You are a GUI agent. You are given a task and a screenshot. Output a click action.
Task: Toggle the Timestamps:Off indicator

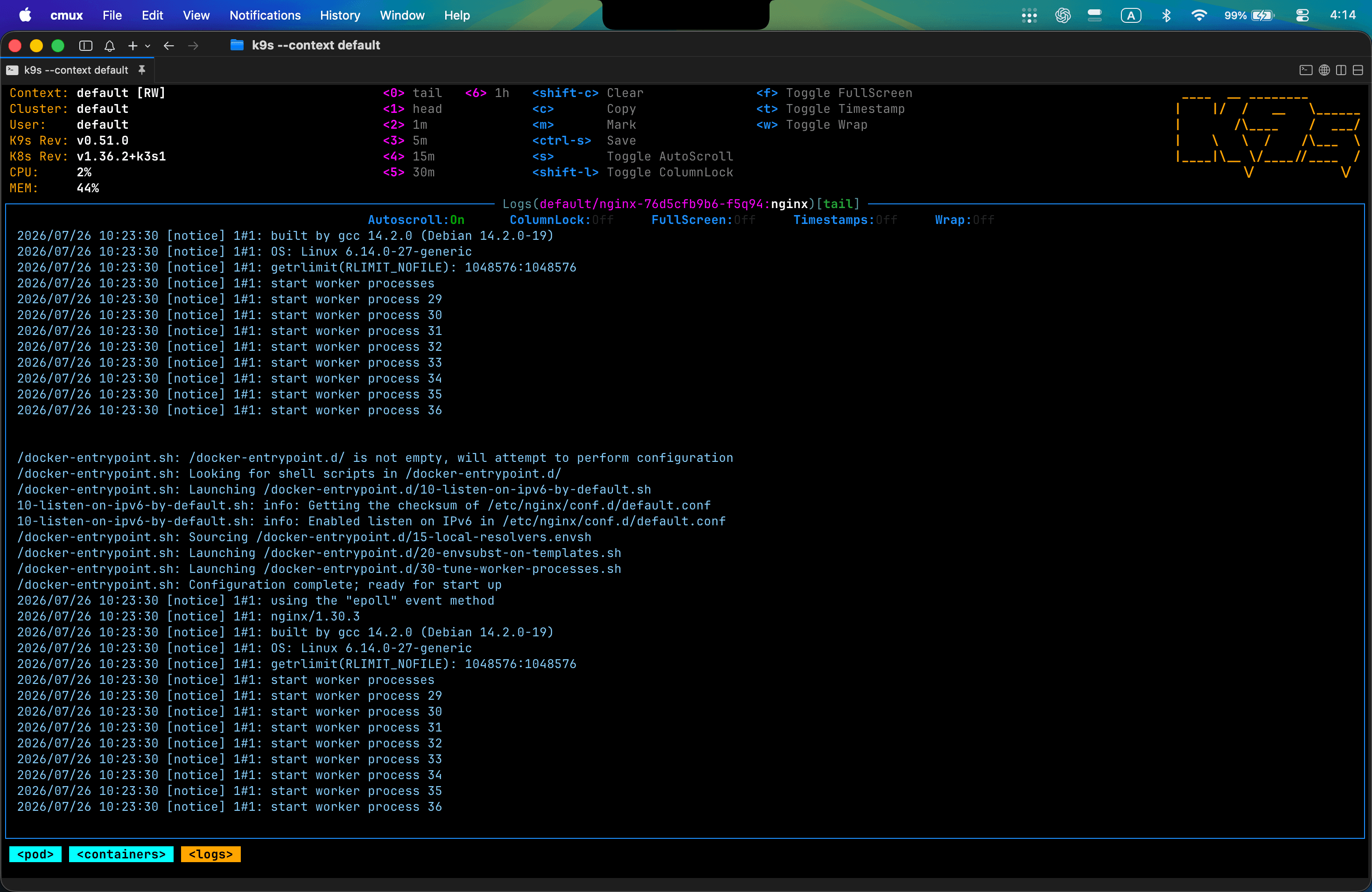(845, 220)
